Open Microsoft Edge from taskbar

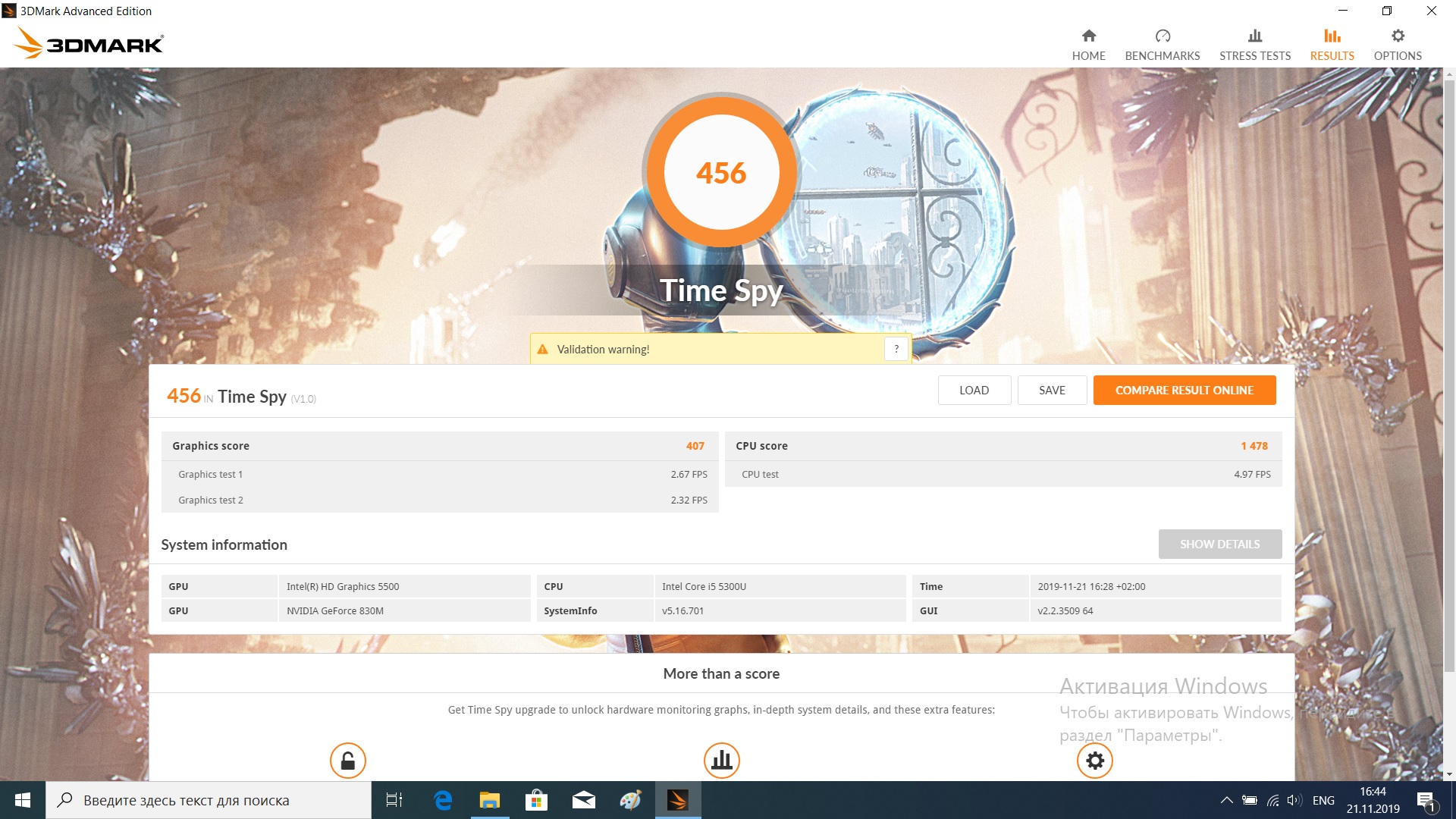coord(443,800)
